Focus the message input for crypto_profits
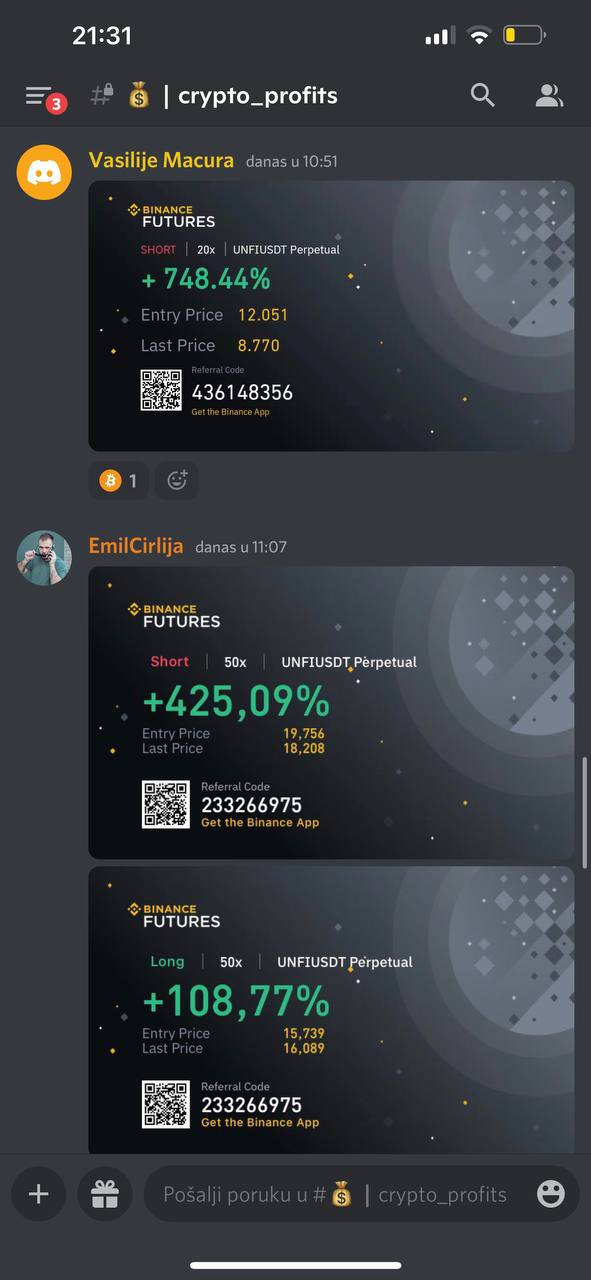This screenshot has width=591, height=1280. point(345,1194)
